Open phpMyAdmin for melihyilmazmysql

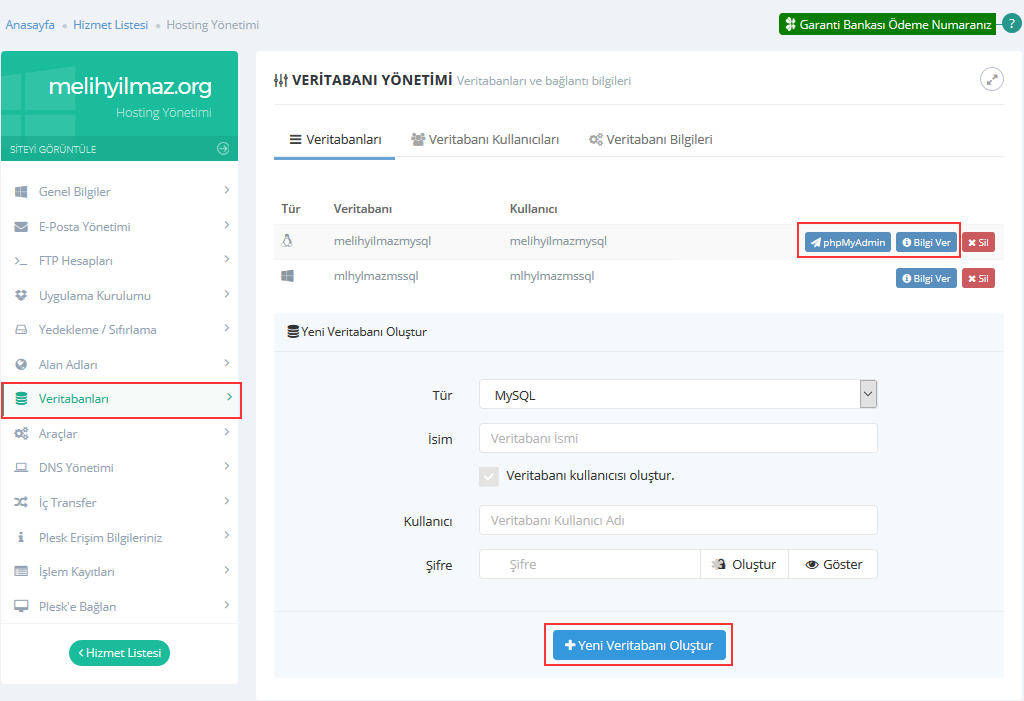[847, 242]
